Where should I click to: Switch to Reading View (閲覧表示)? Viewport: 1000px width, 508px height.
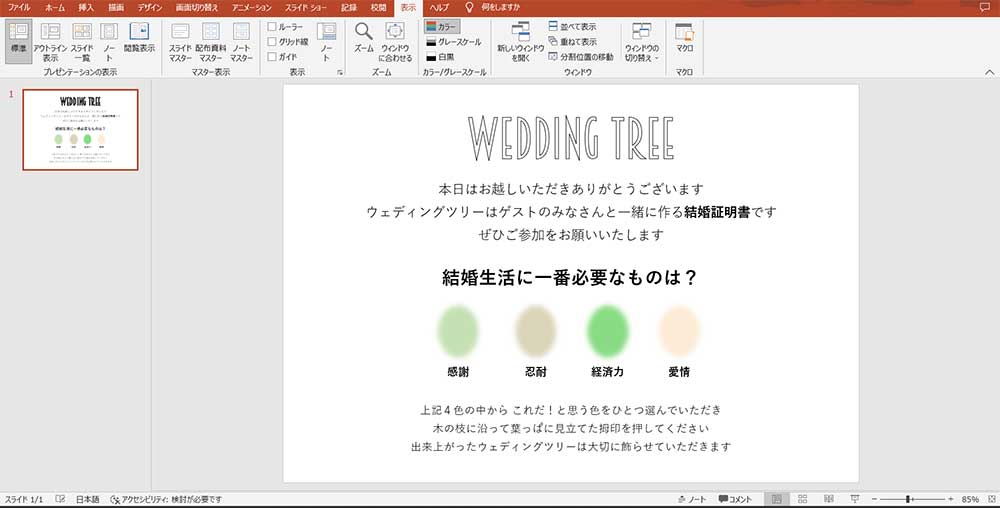139,38
